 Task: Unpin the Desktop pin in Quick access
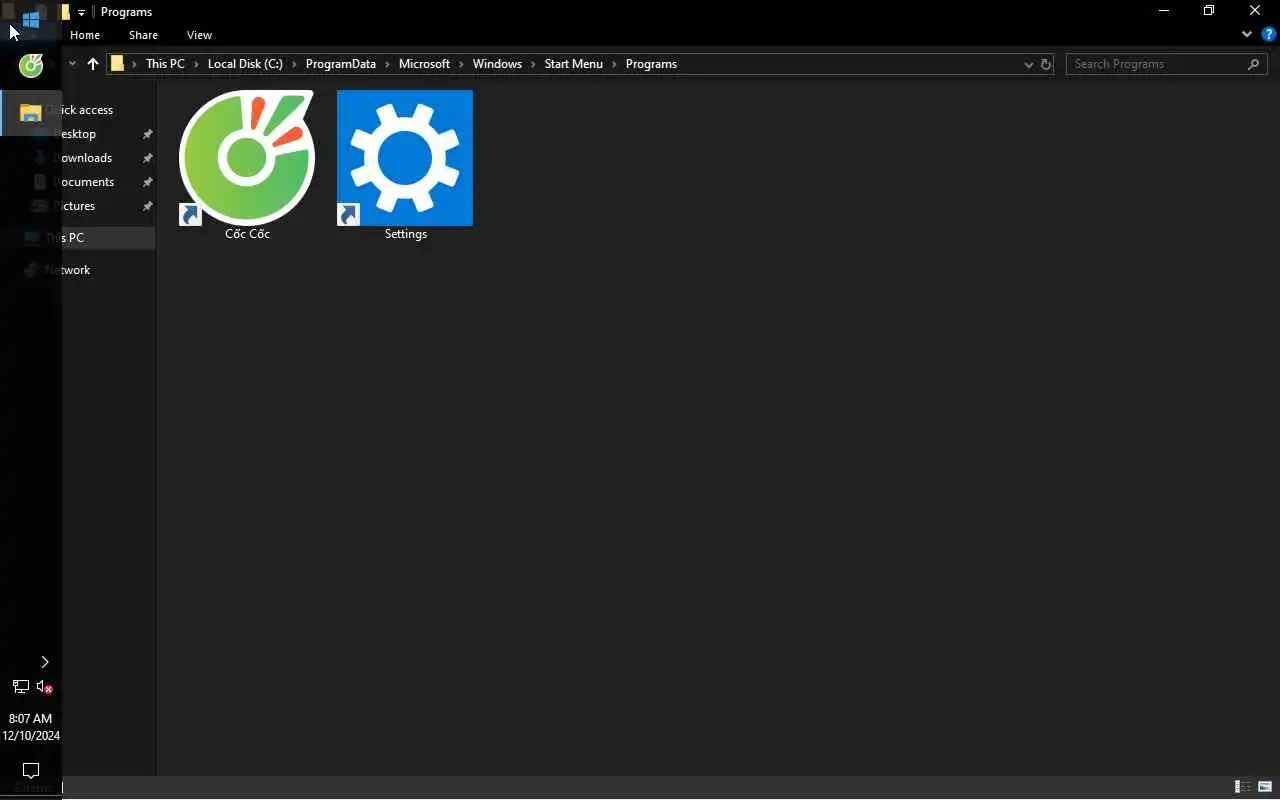[148, 134]
